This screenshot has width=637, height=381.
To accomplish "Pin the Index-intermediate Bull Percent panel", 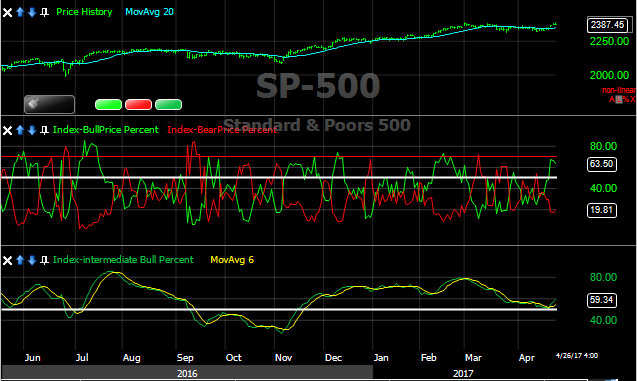I will point(44,260).
